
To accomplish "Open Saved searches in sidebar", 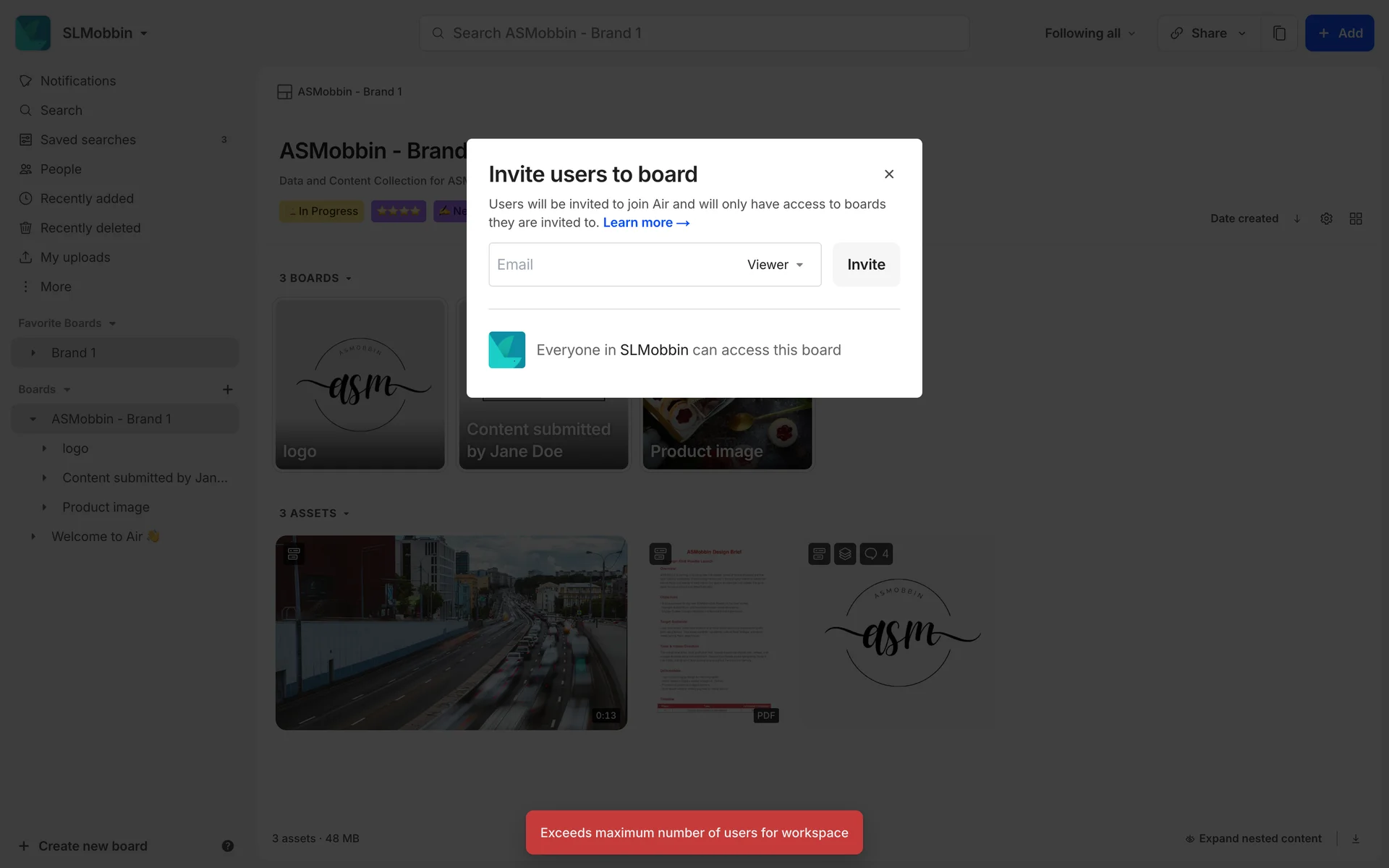I will click(88, 140).
